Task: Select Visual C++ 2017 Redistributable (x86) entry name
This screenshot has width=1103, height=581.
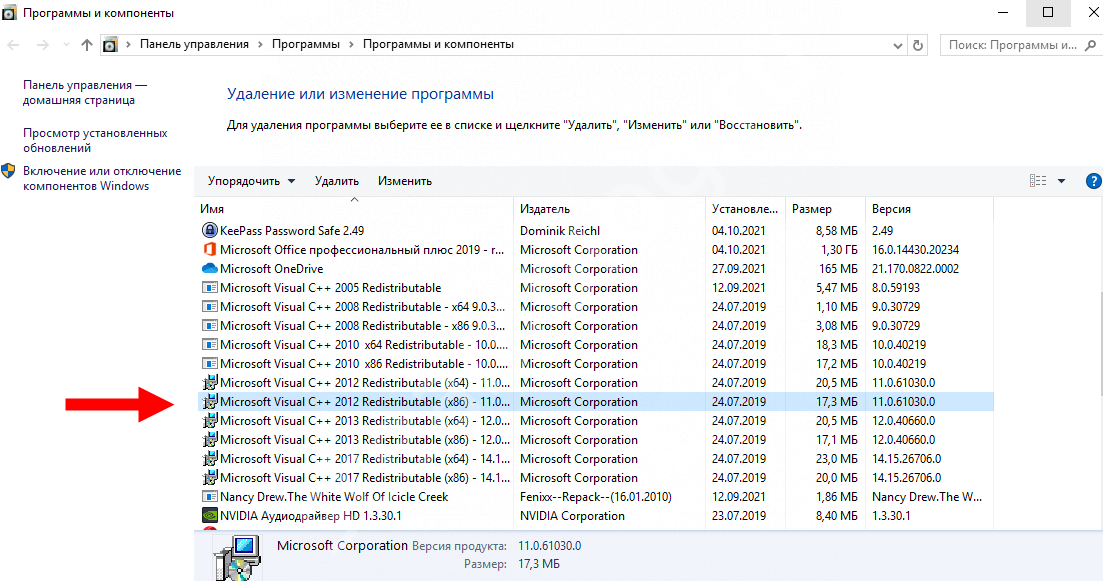Action: (x=364, y=477)
